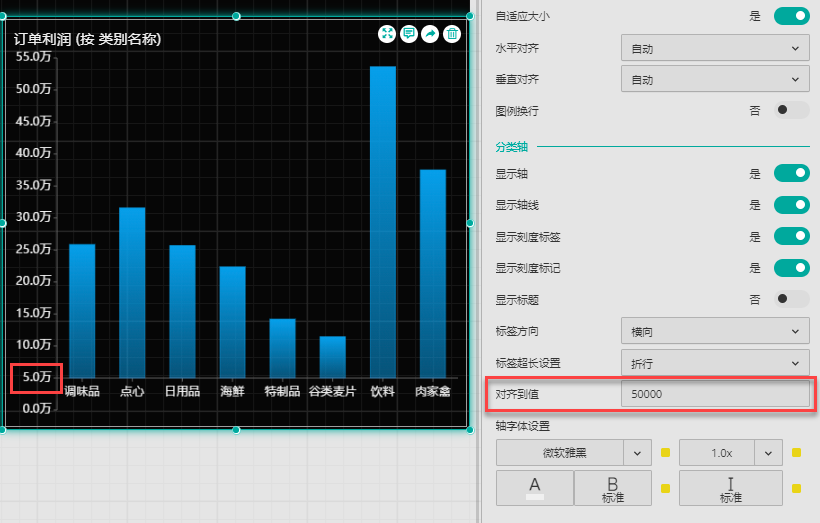Enable 显示标题 switch
The height and width of the screenshot is (523, 820).
point(792,299)
